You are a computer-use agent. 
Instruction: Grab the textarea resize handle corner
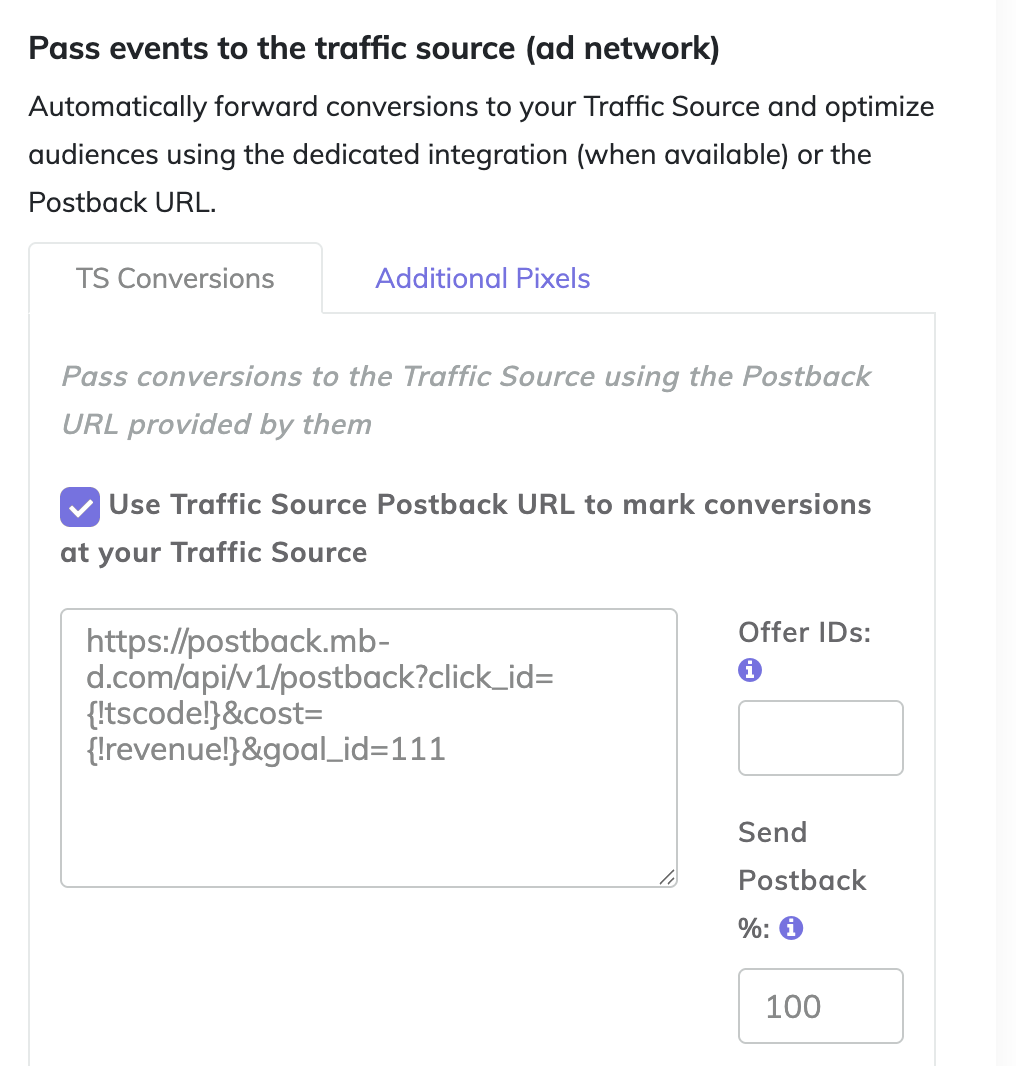(667, 876)
